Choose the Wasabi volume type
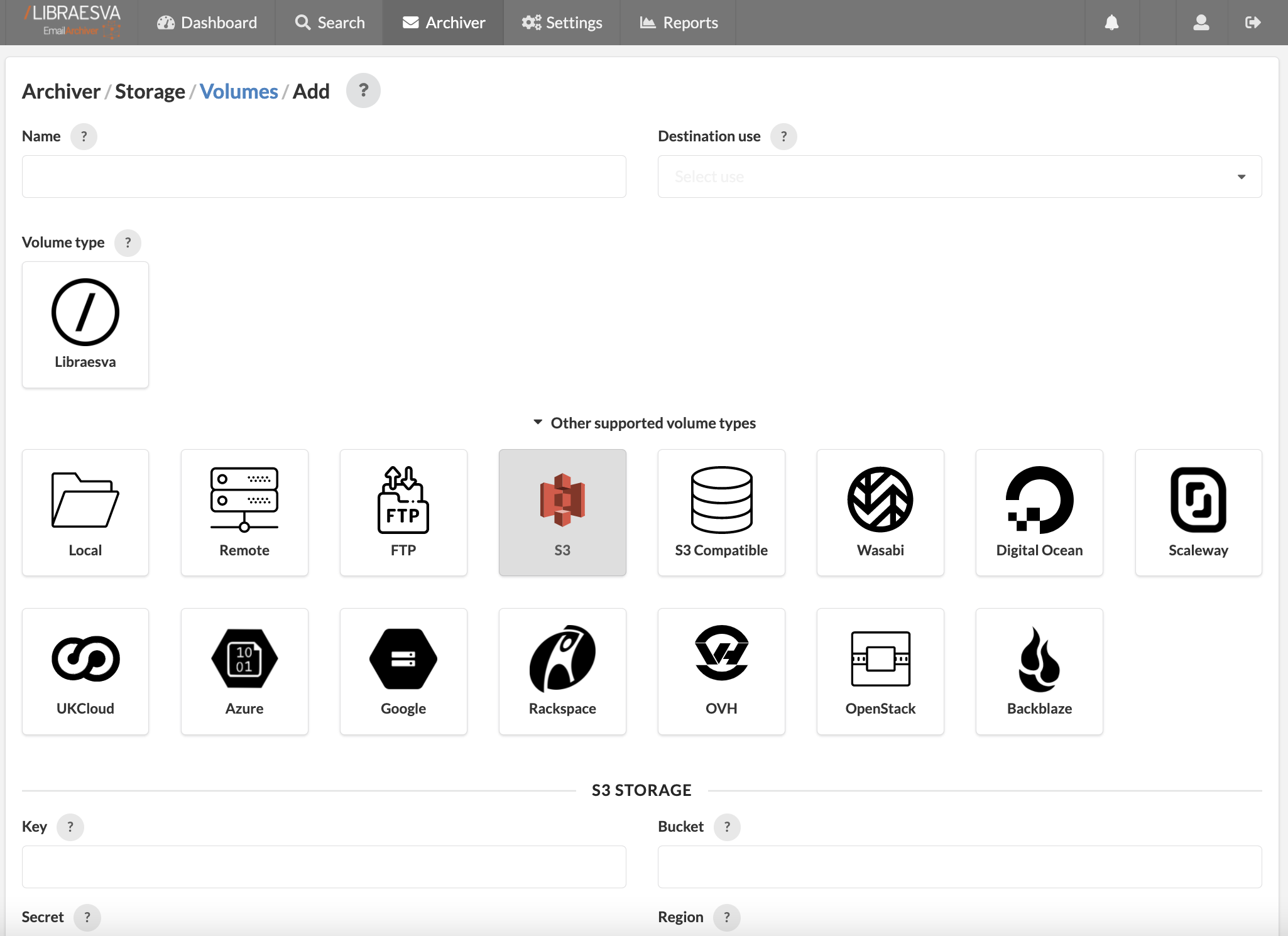Viewport: 1288px width, 936px height. 880,512
